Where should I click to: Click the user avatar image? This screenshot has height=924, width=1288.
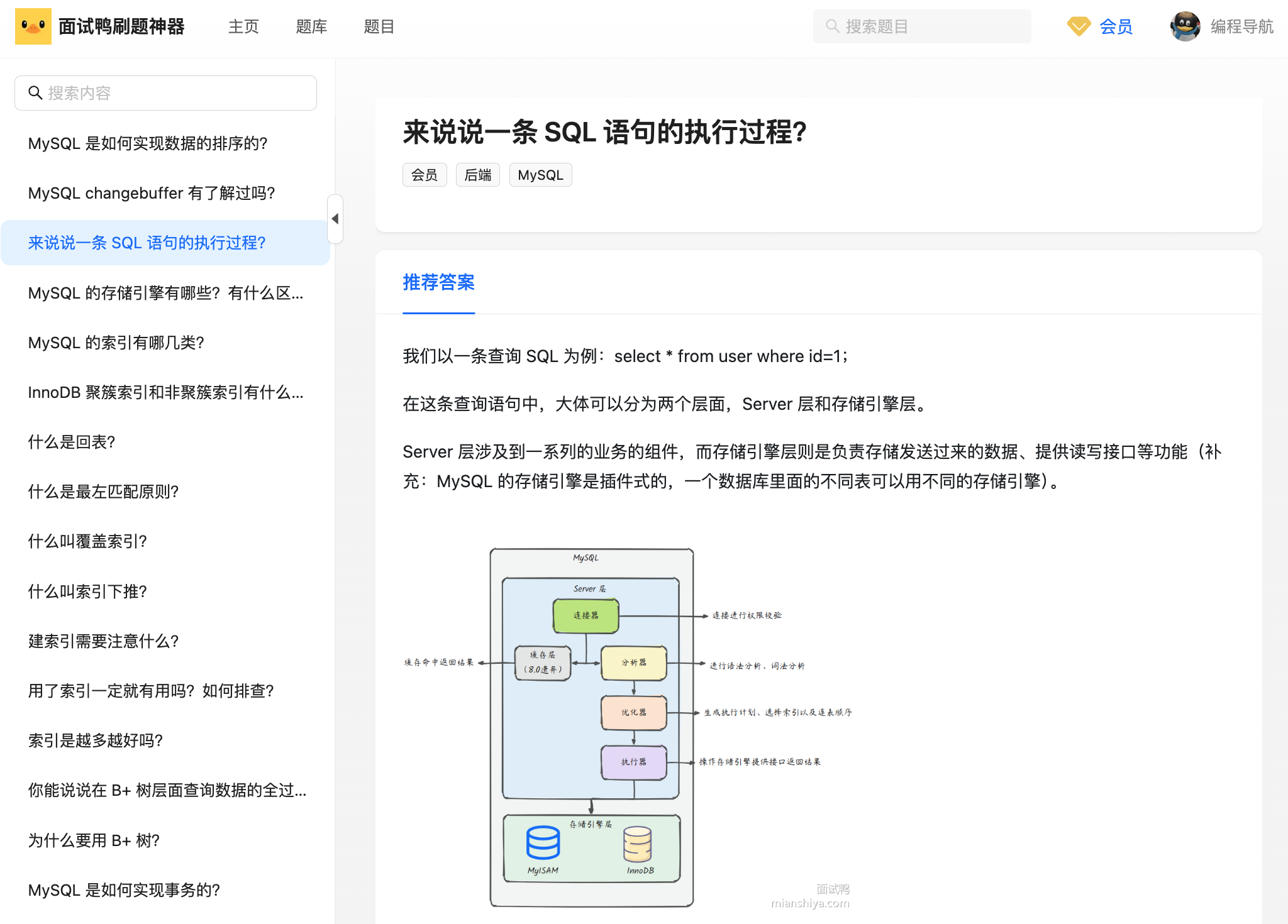(x=1185, y=26)
